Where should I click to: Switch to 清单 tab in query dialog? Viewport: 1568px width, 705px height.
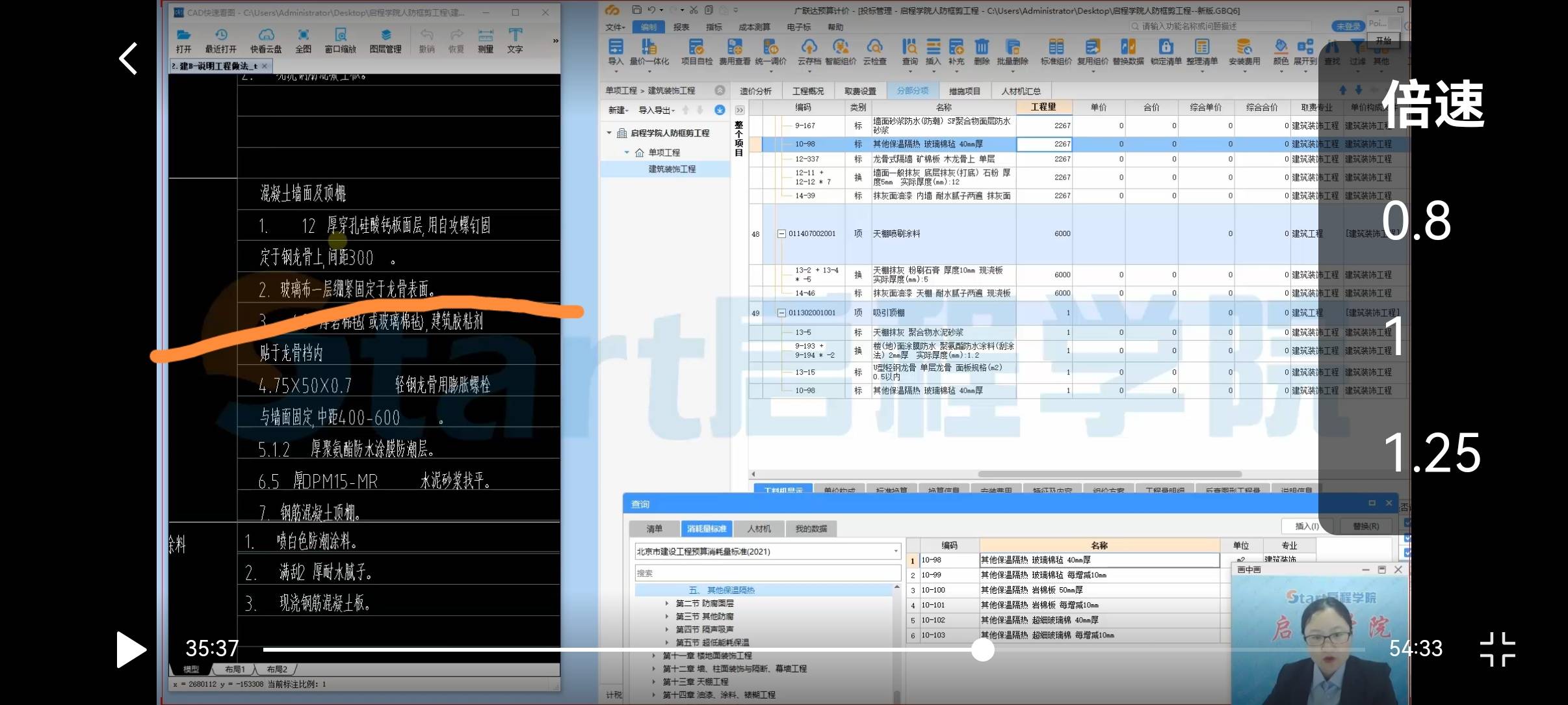coord(654,528)
